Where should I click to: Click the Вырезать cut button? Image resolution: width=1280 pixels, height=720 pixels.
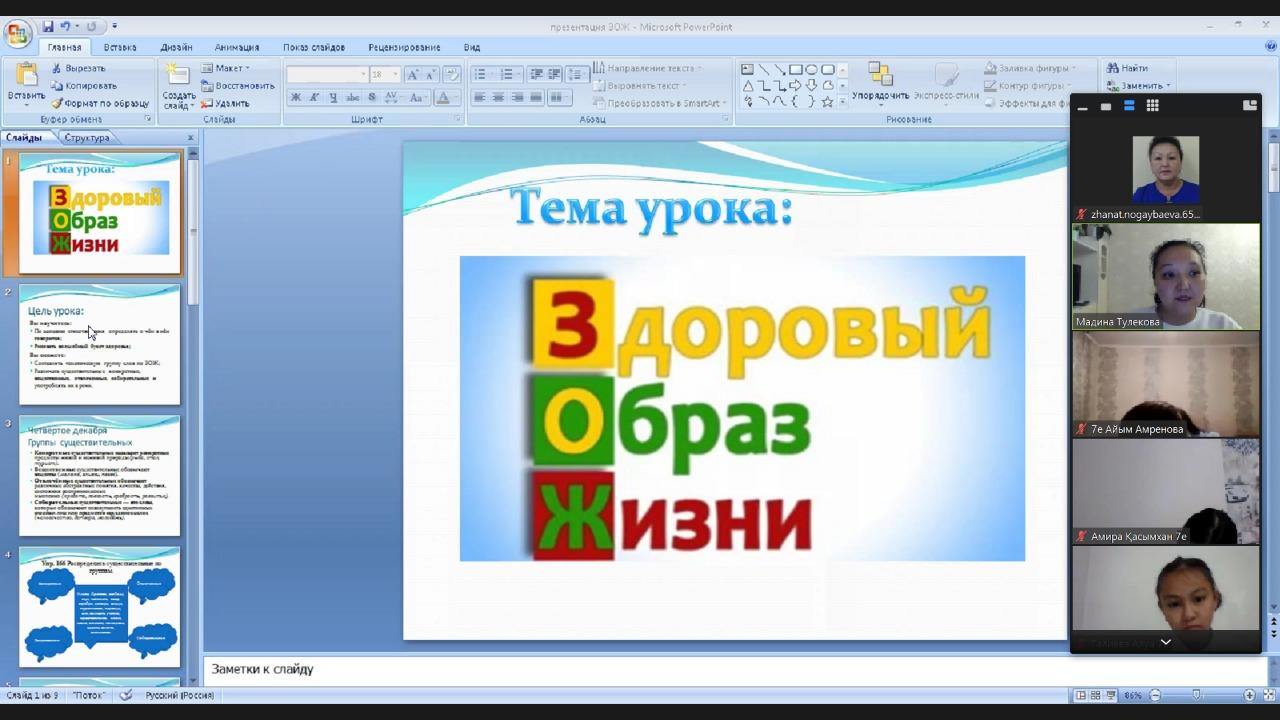80,68
